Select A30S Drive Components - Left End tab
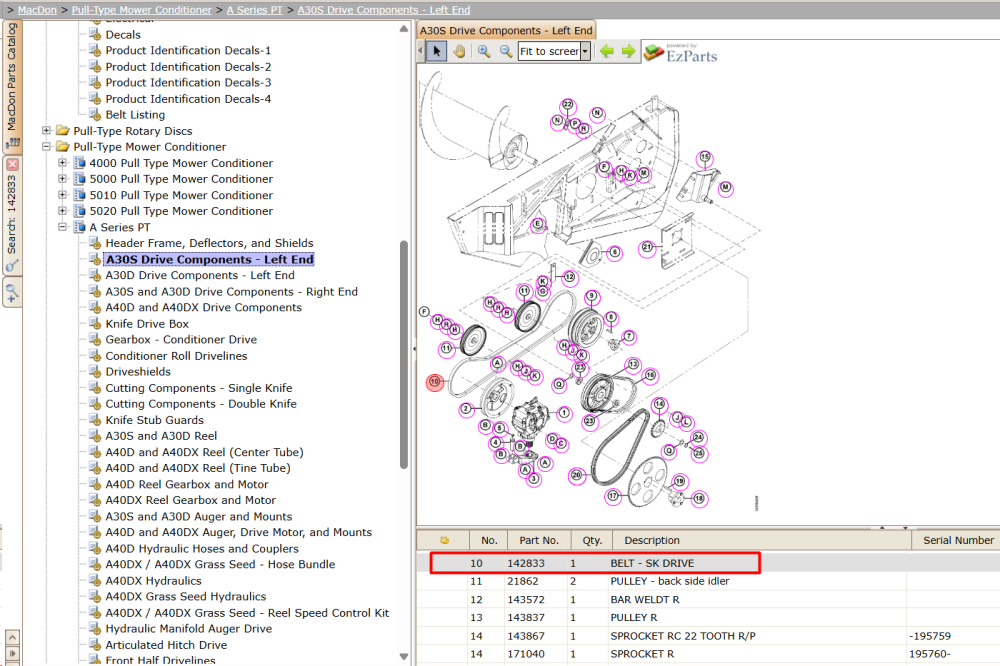The width and height of the screenshot is (1000, 666). [x=506, y=30]
